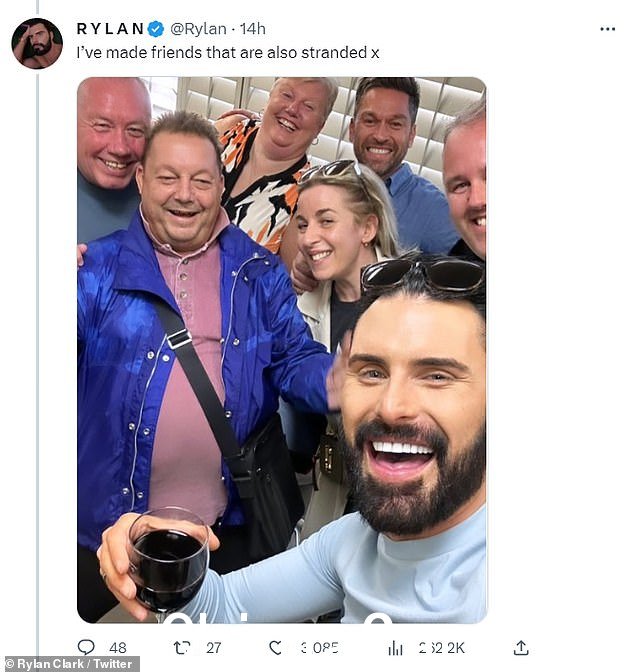This screenshot has width=634, height=672.
Task: Click the views count beside chart icon
Action: click(442, 648)
